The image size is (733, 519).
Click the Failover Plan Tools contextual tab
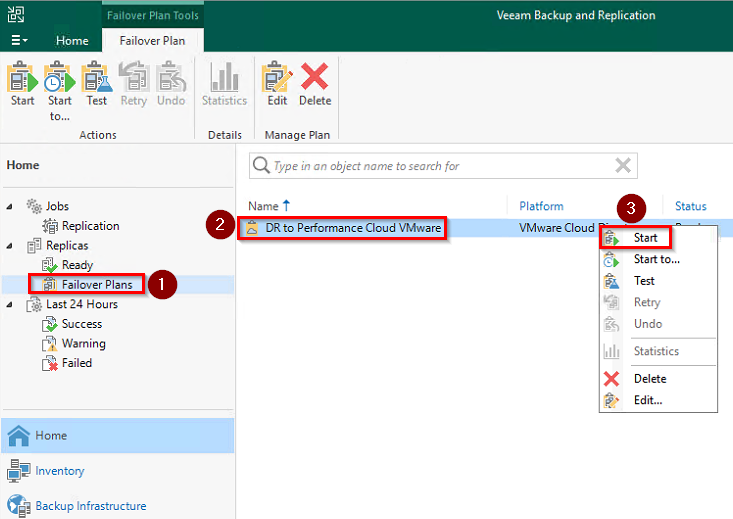[152, 15]
